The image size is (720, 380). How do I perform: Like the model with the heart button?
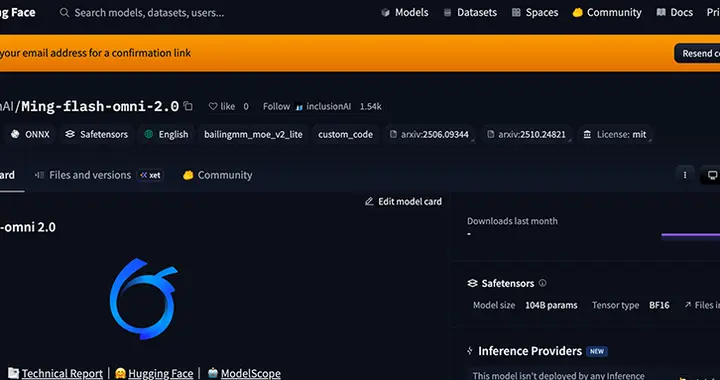pos(222,106)
